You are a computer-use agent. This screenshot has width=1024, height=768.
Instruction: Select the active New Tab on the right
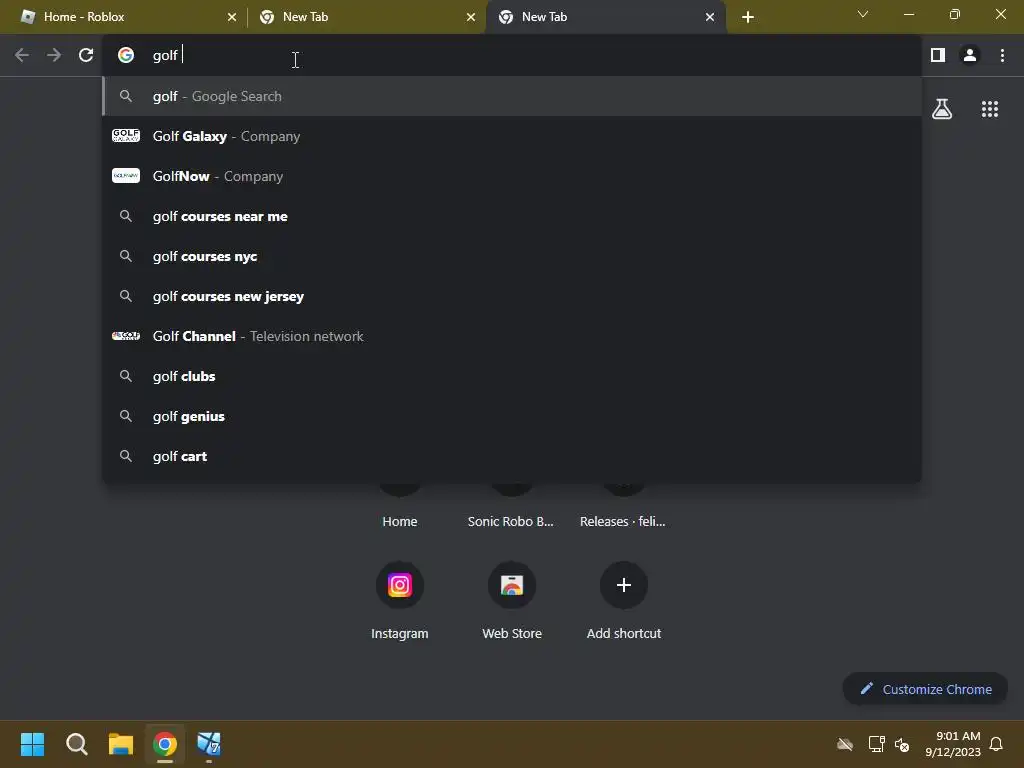[605, 17]
